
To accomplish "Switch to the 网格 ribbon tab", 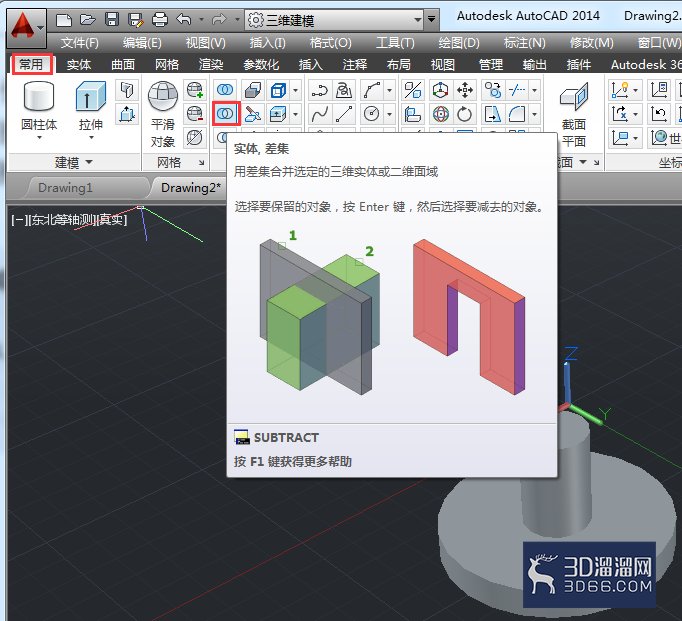I will click(x=167, y=65).
